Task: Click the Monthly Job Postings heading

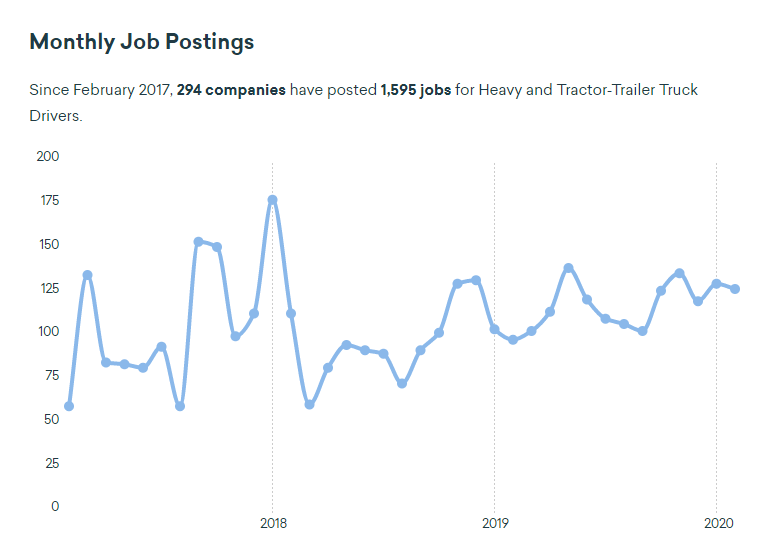Action: tap(142, 42)
